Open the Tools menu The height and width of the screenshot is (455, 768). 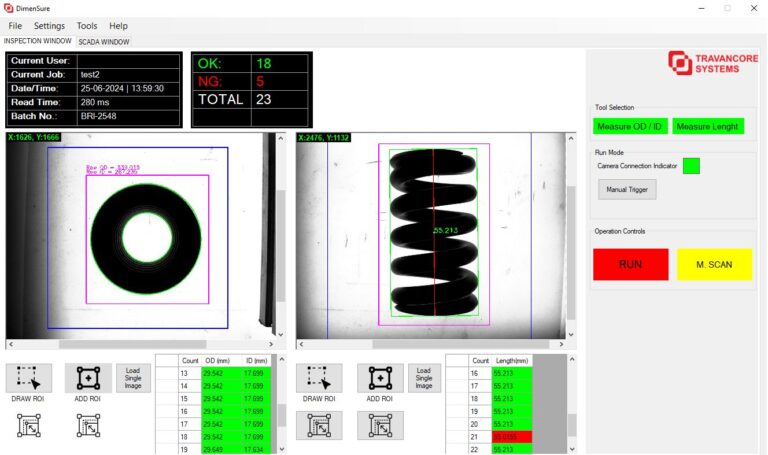(x=87, y=25)
